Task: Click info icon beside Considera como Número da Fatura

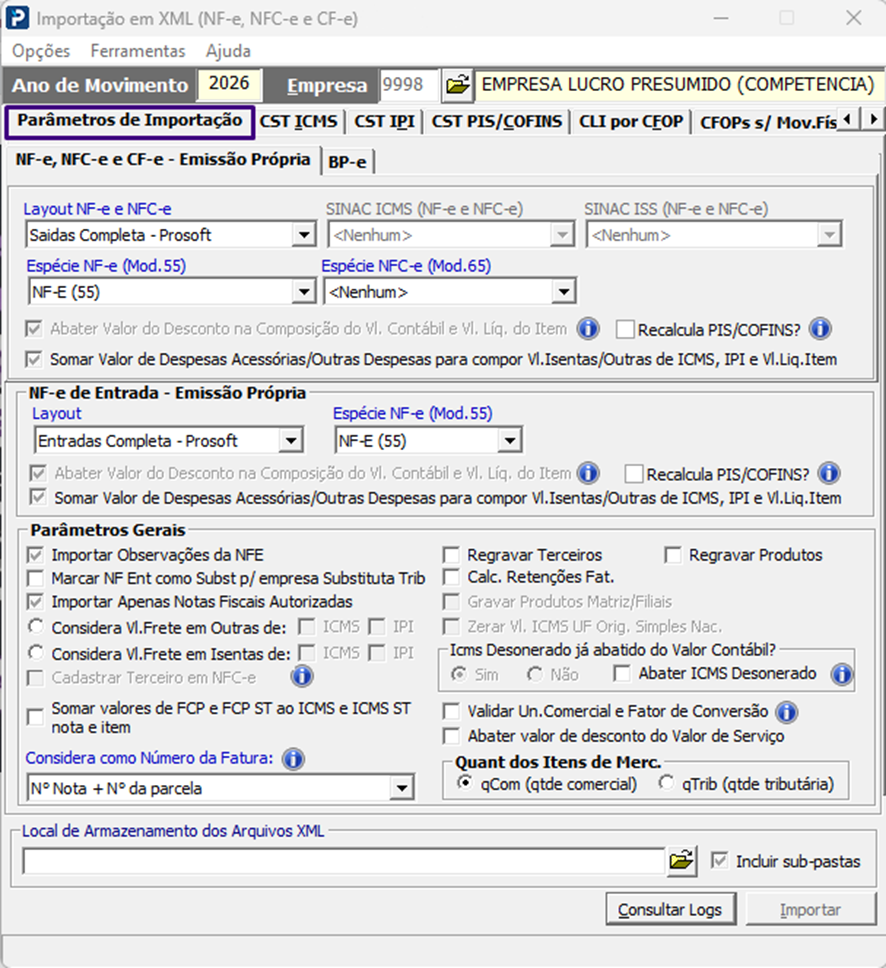Action: [293, 758]
